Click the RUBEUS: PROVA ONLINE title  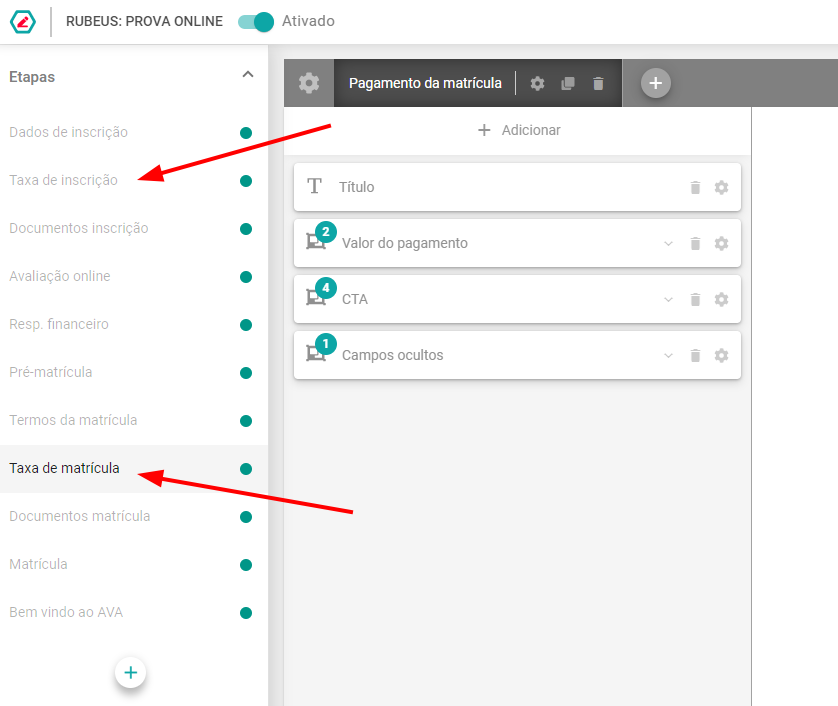[x=144, y=21]
